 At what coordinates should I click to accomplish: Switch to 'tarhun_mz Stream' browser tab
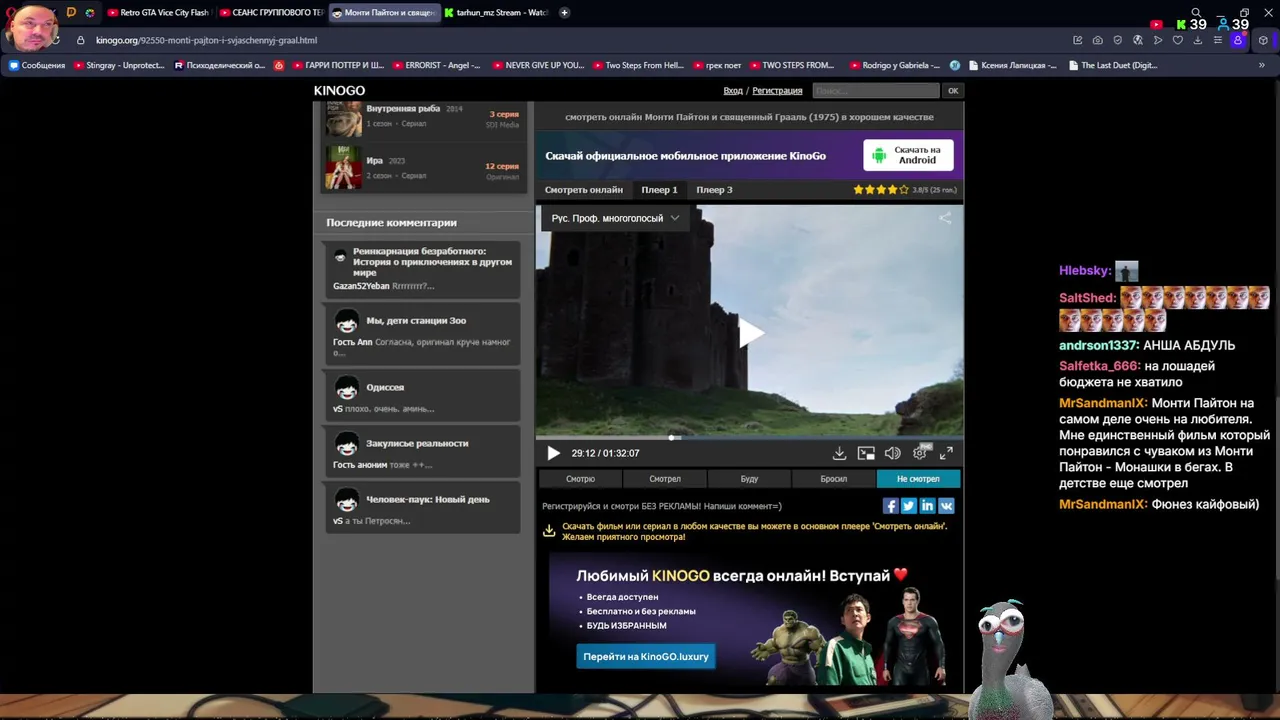(496, 13)
